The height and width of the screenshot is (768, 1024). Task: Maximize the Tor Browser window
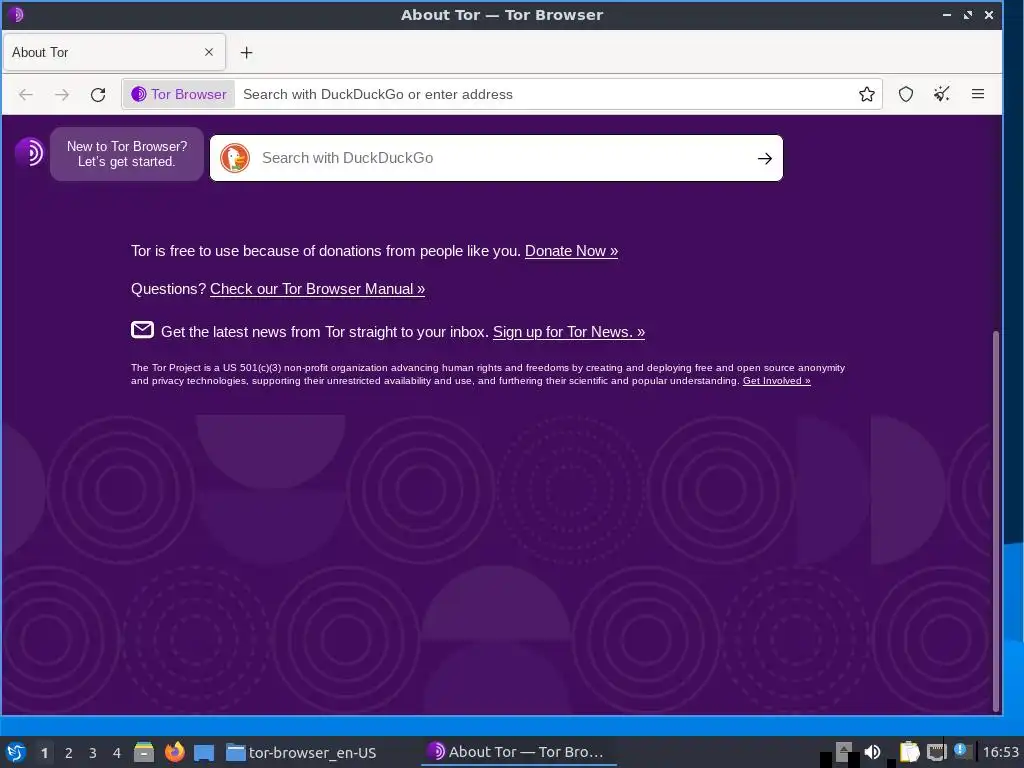968,15
